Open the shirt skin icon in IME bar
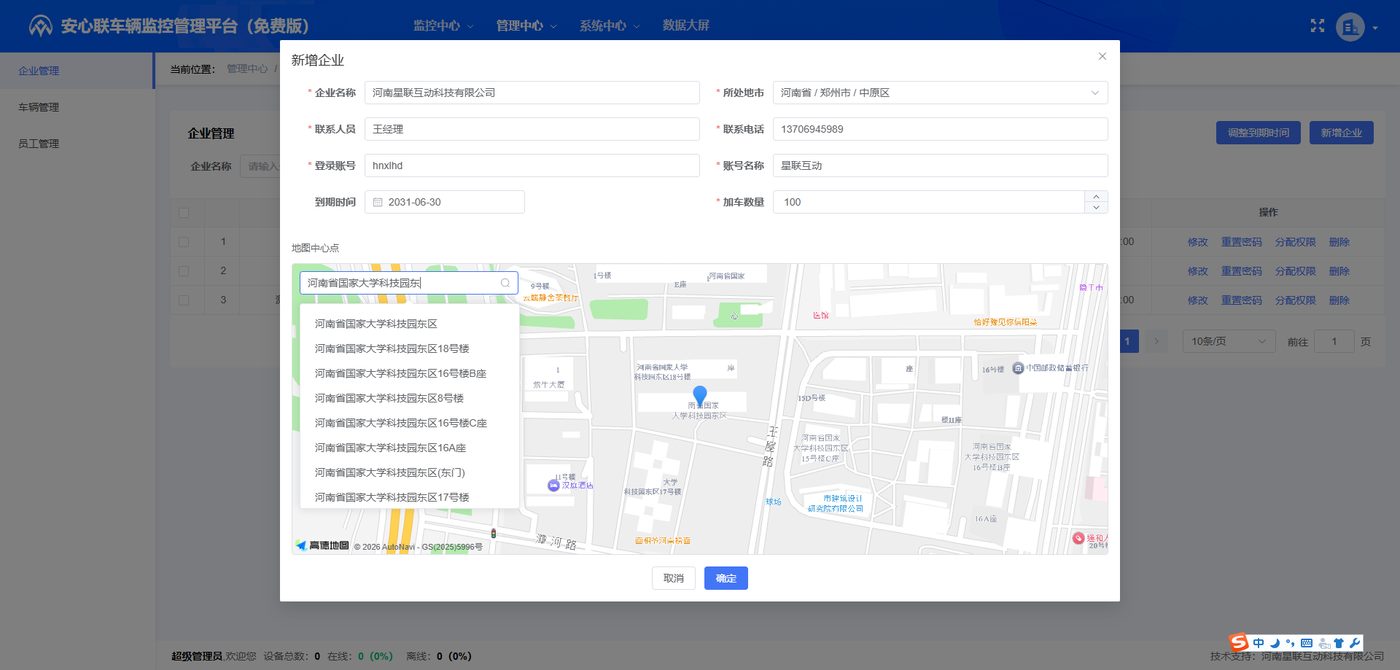Image resolution: width=1400 pixels, height=670 pixels. tap(1339, 642)
